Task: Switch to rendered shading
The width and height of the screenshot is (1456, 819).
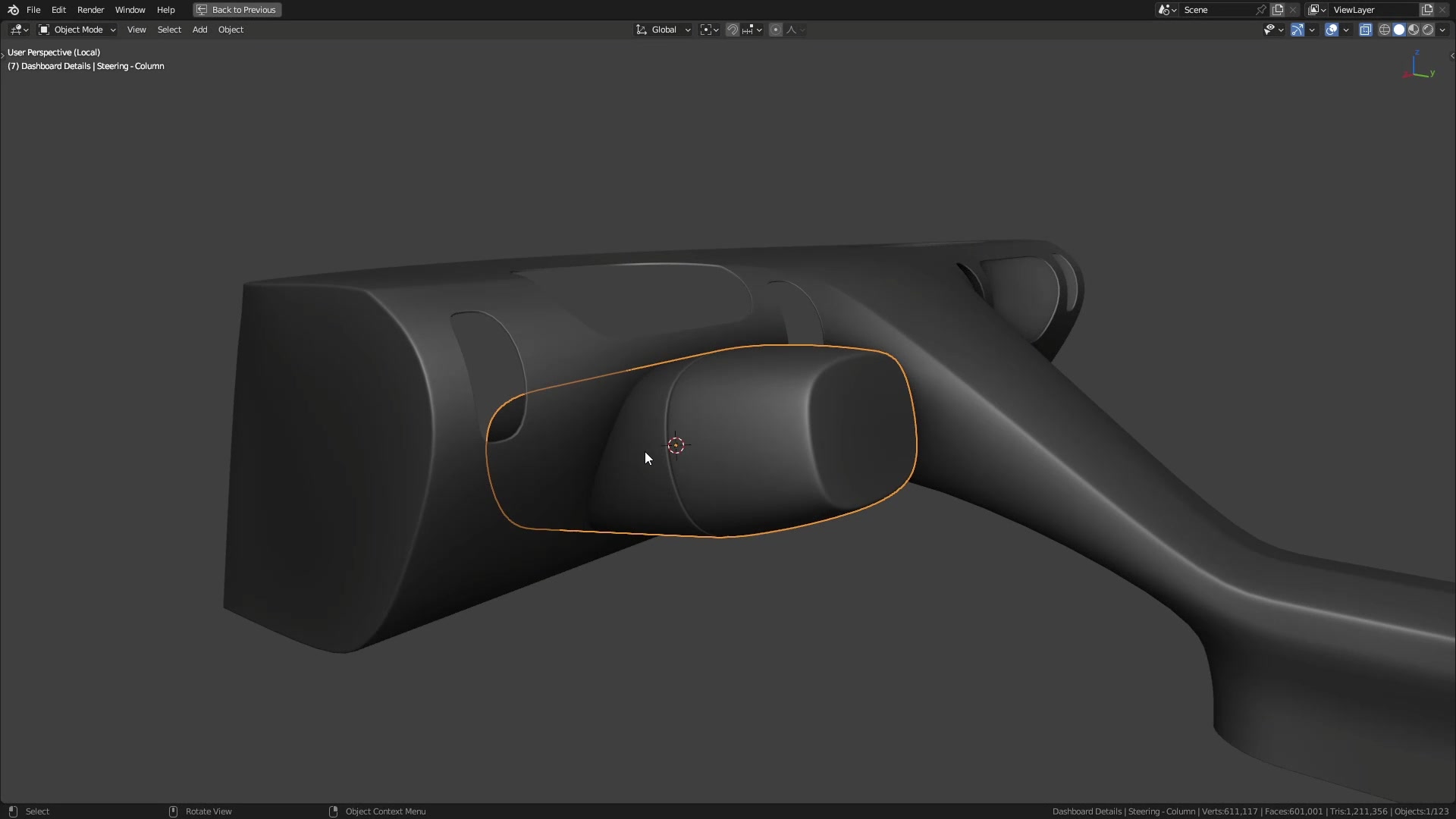Action: pos(1428,30)
